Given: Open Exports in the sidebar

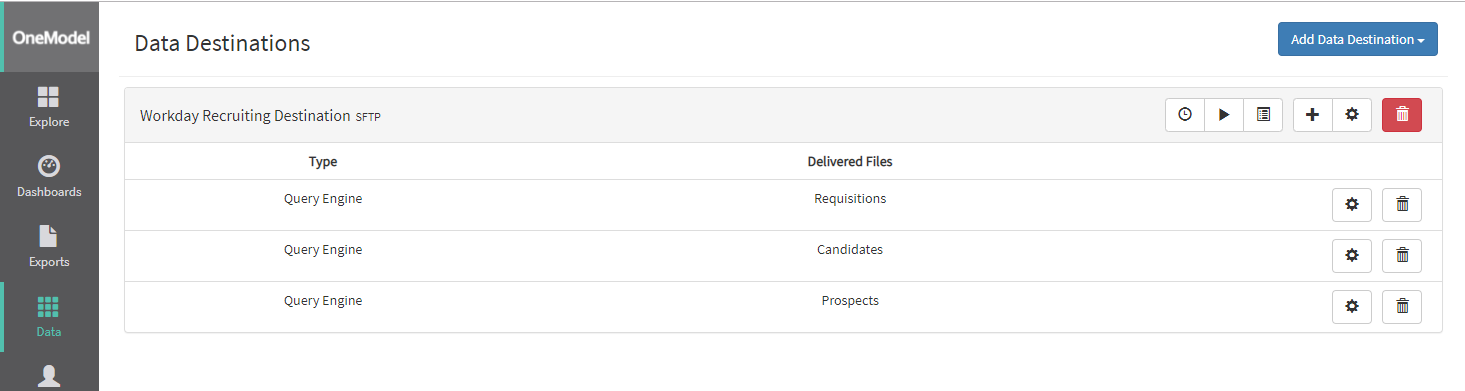Looking at the screenshot, I should click(x=49, y=247).
